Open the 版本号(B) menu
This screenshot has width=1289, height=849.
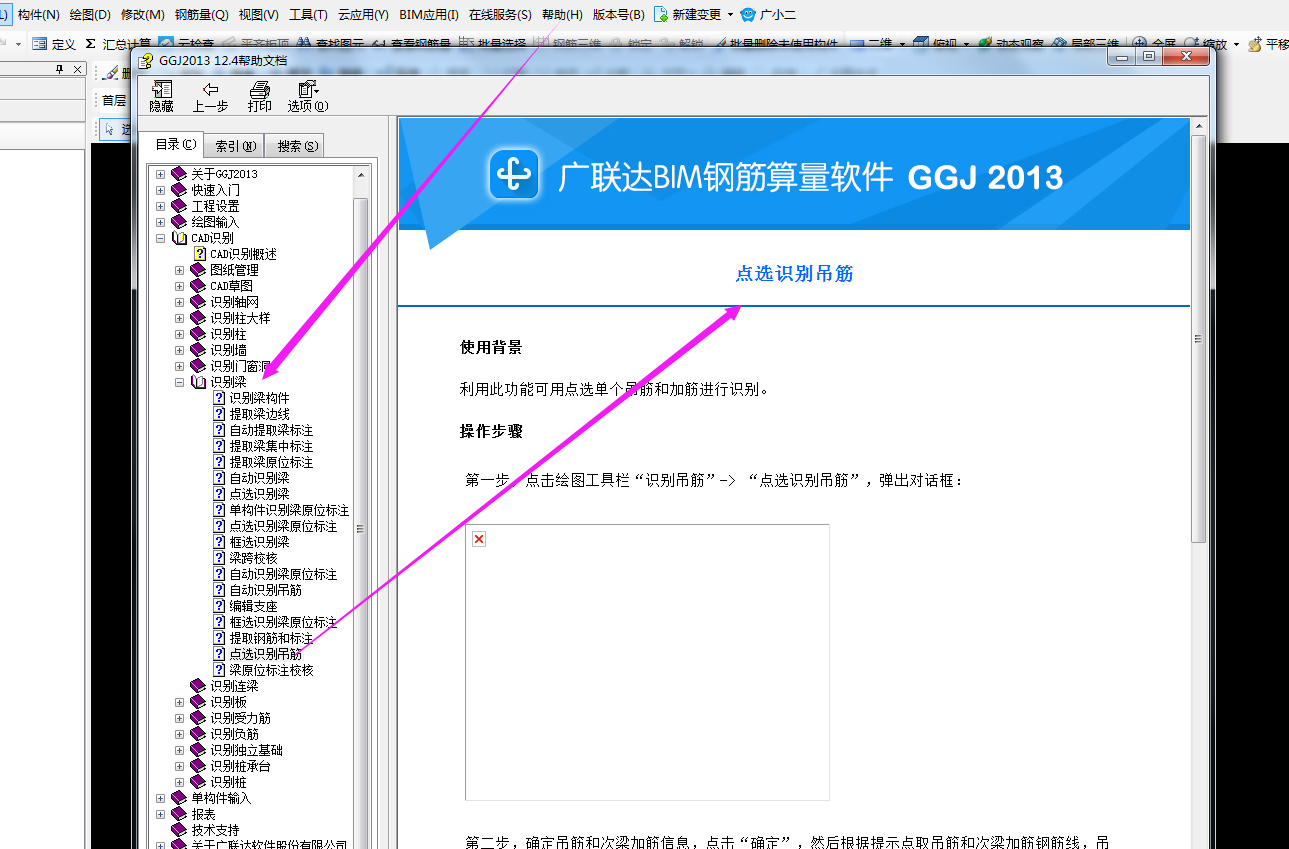pyautogui.click(x=618, y=15)
